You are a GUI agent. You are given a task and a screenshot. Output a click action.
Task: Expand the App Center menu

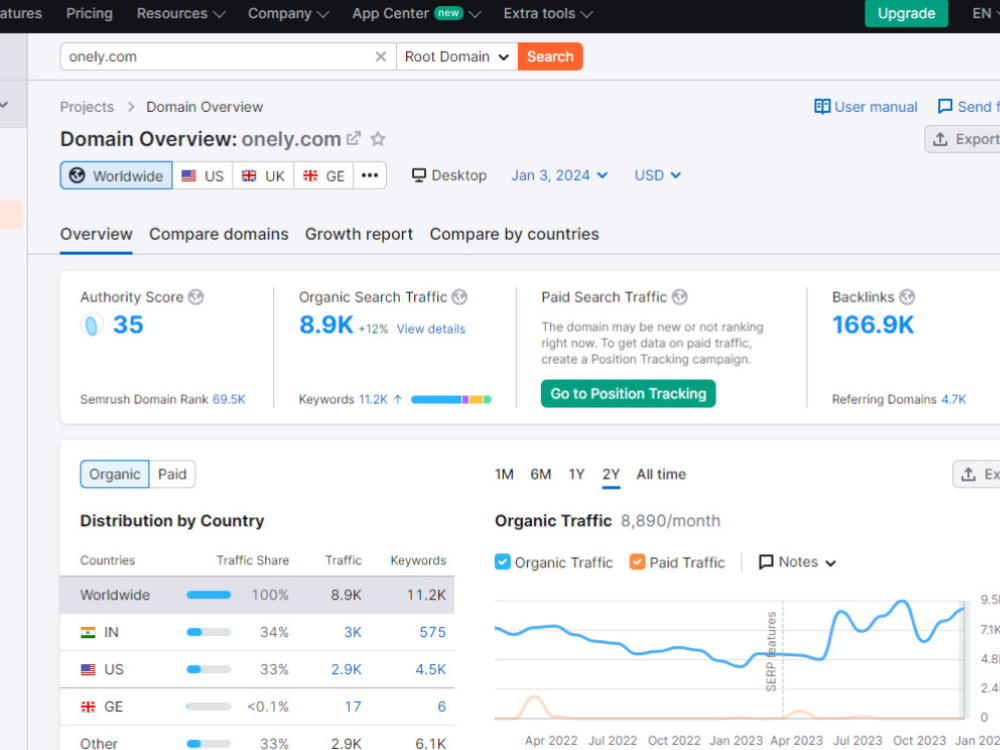416,13
